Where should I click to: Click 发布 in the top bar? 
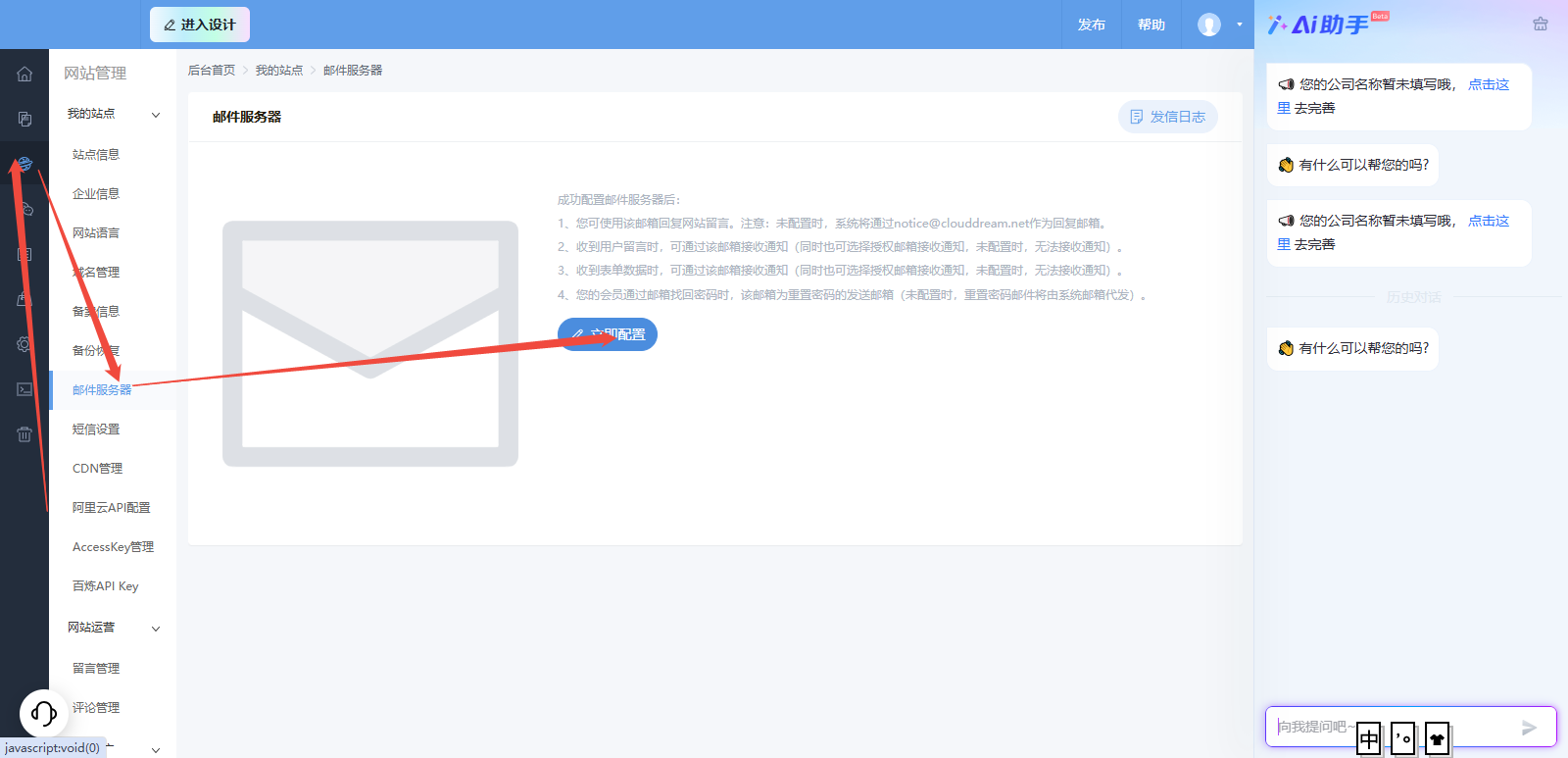click(1091, 25)
